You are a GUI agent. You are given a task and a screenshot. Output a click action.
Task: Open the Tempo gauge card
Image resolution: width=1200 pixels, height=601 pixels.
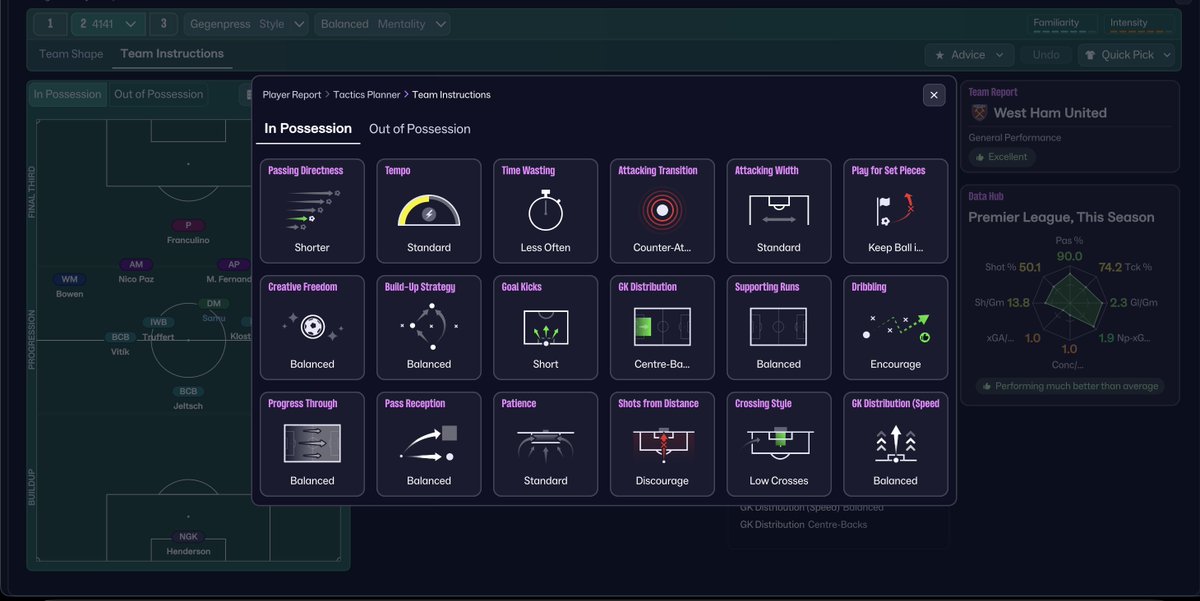pyautogui.click(x=429, y=210)
